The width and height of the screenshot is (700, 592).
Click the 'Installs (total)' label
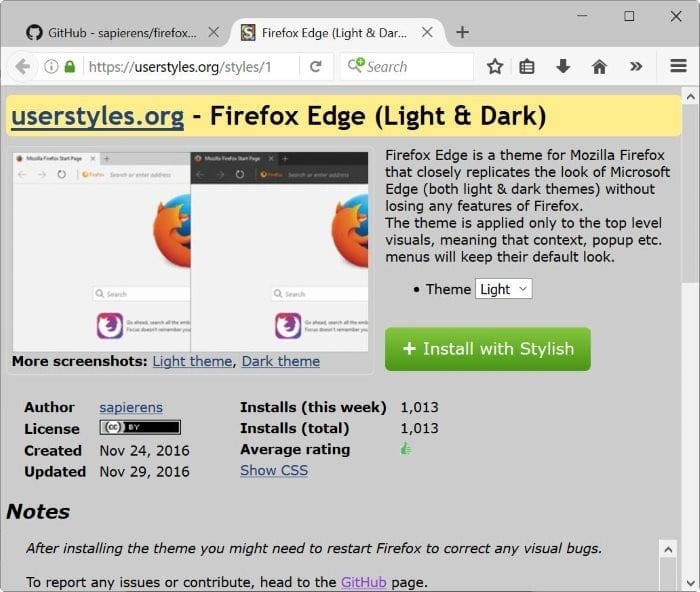(x=295, y=429)
